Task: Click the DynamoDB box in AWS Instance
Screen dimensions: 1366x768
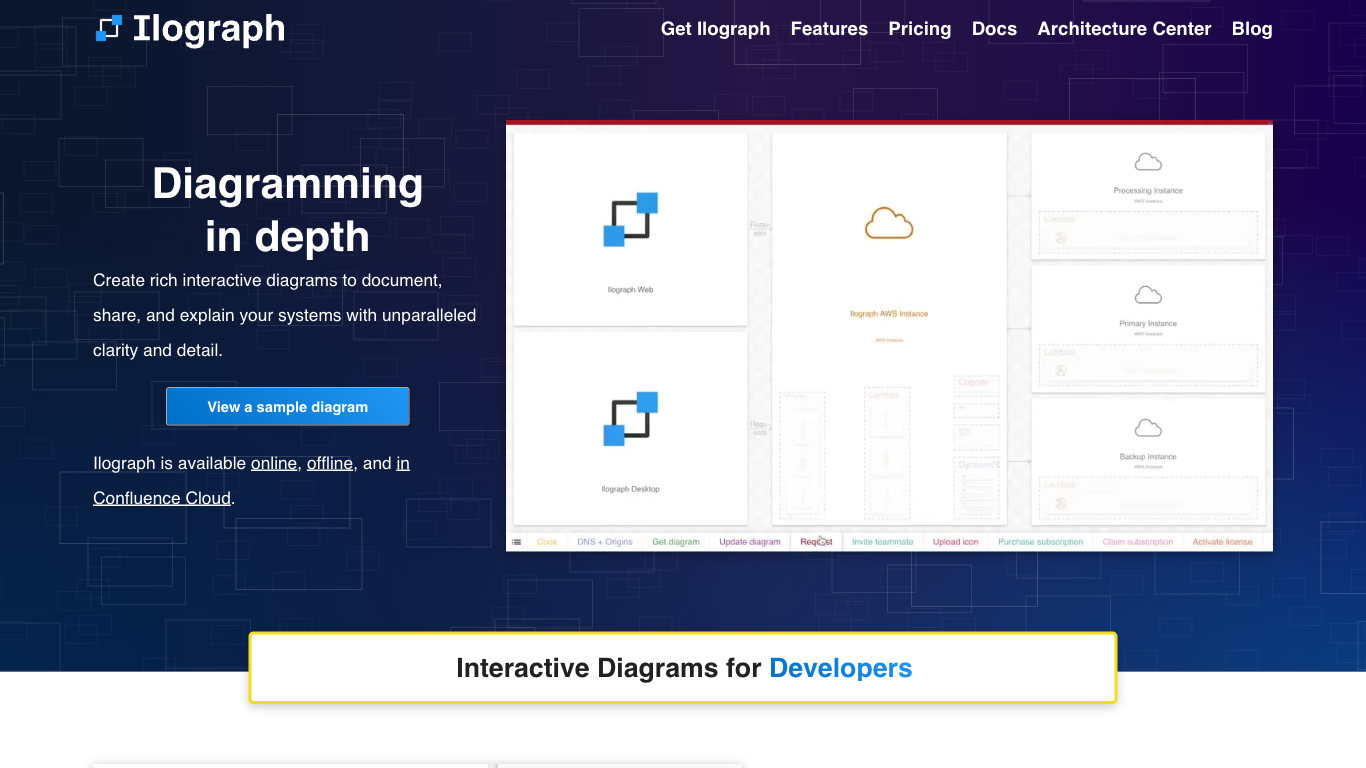Action: pos(976,488)
